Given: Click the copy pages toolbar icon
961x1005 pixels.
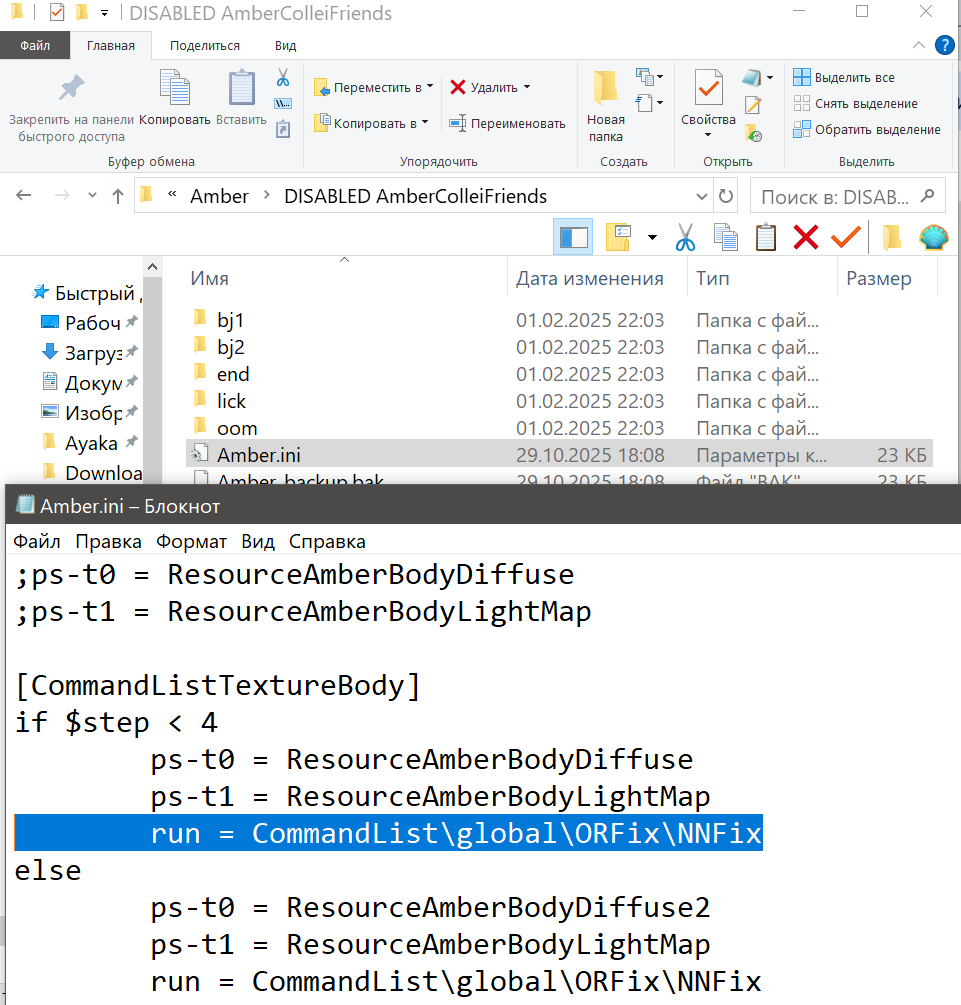Looking at the screenshot, I should coord(726,237).
